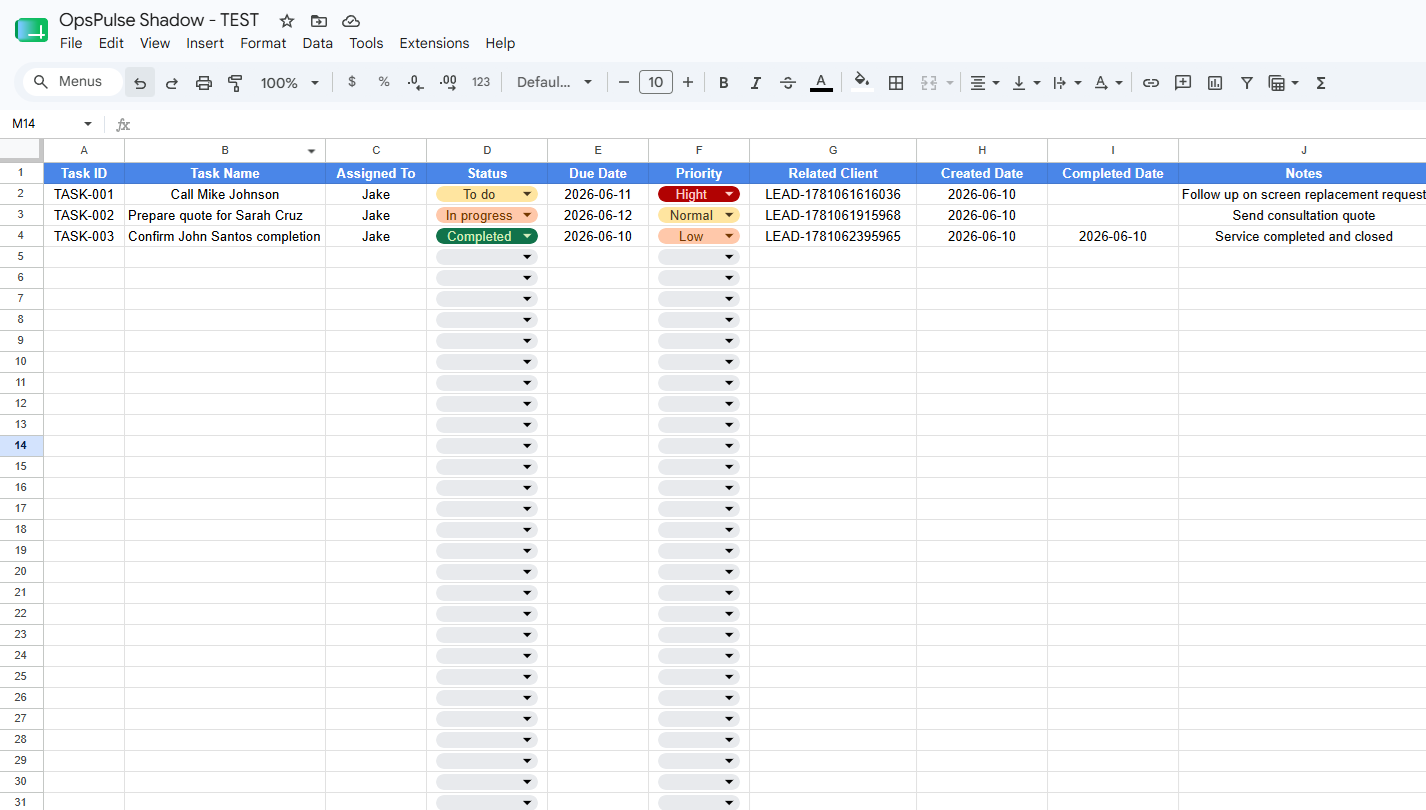Screen dimensions: 1426x810
Task: Increase decimal places icon
Action: (448, 82)
